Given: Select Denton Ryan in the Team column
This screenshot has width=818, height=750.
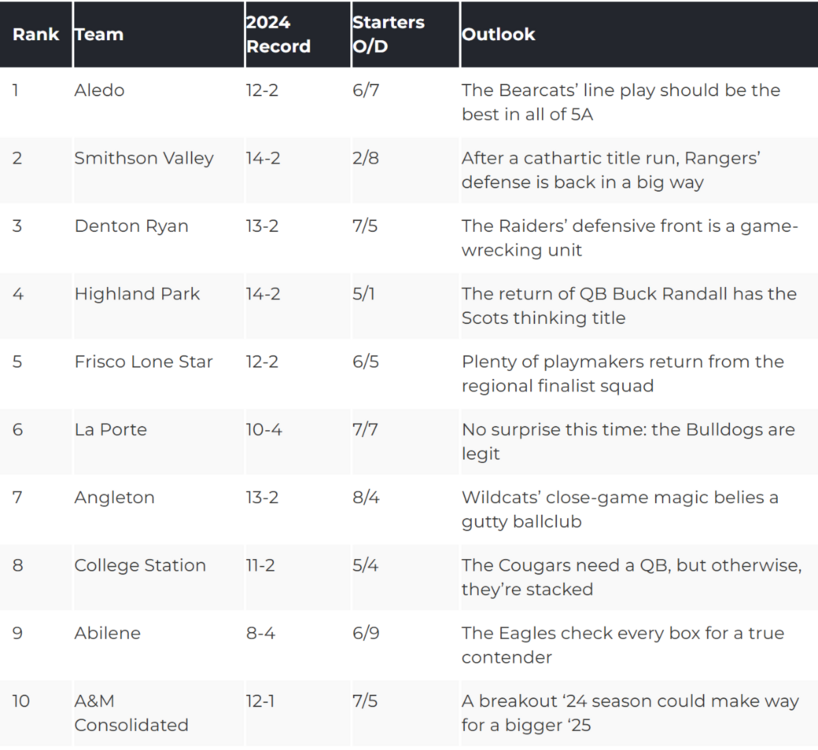Looking at the screenshot, I should click(x=131, y=226).
